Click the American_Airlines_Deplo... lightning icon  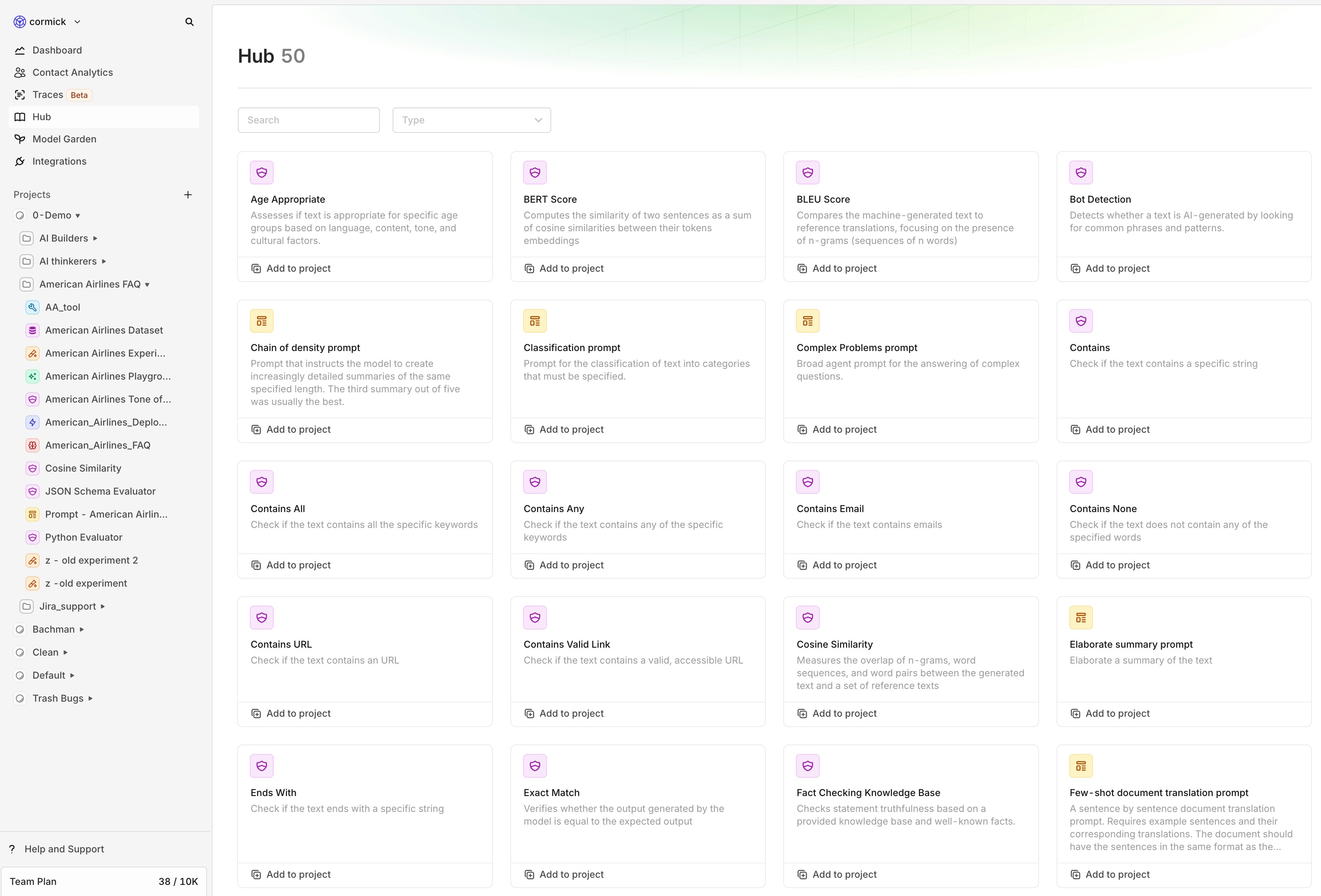pyautogui.click(x=33, y=422)
